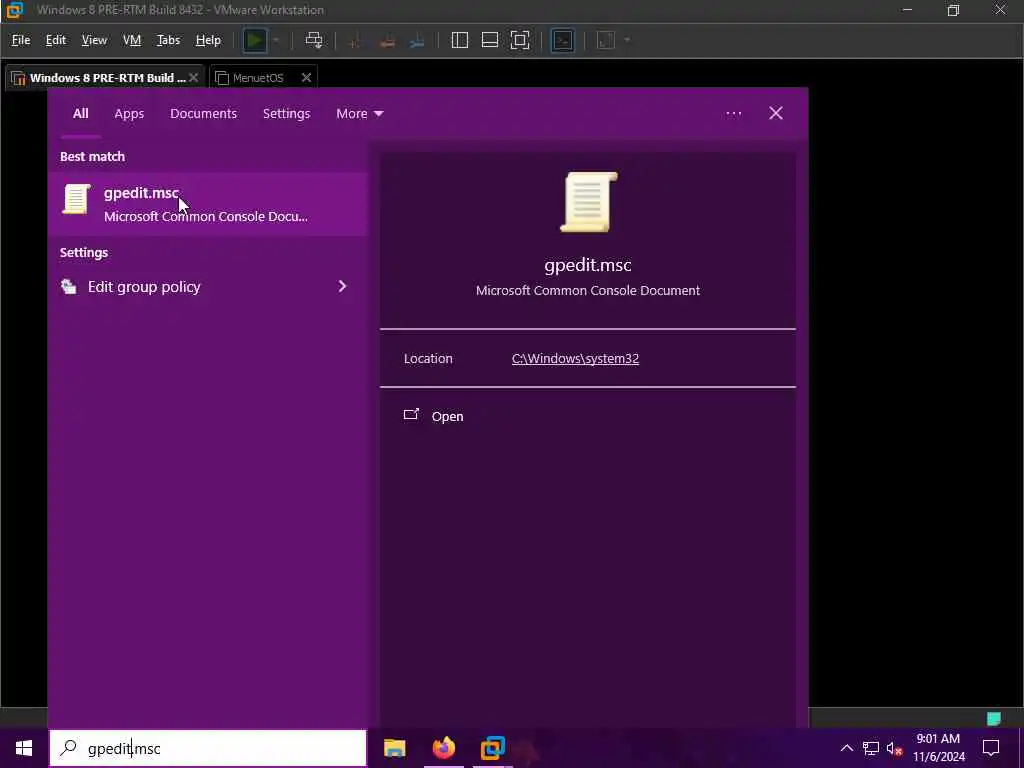Click the Open action icon
Screen dimensions: 1024x768
411,415
